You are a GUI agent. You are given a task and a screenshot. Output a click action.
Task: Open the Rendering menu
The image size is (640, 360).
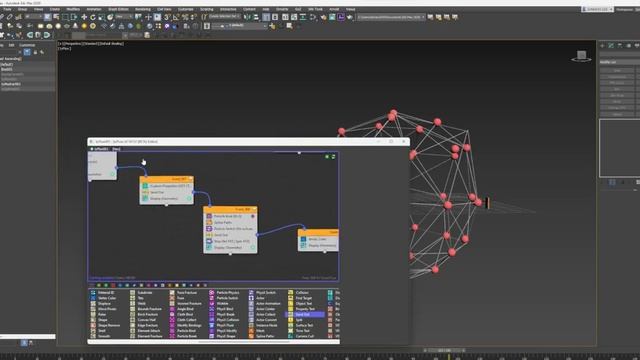[x=142, y=9]
